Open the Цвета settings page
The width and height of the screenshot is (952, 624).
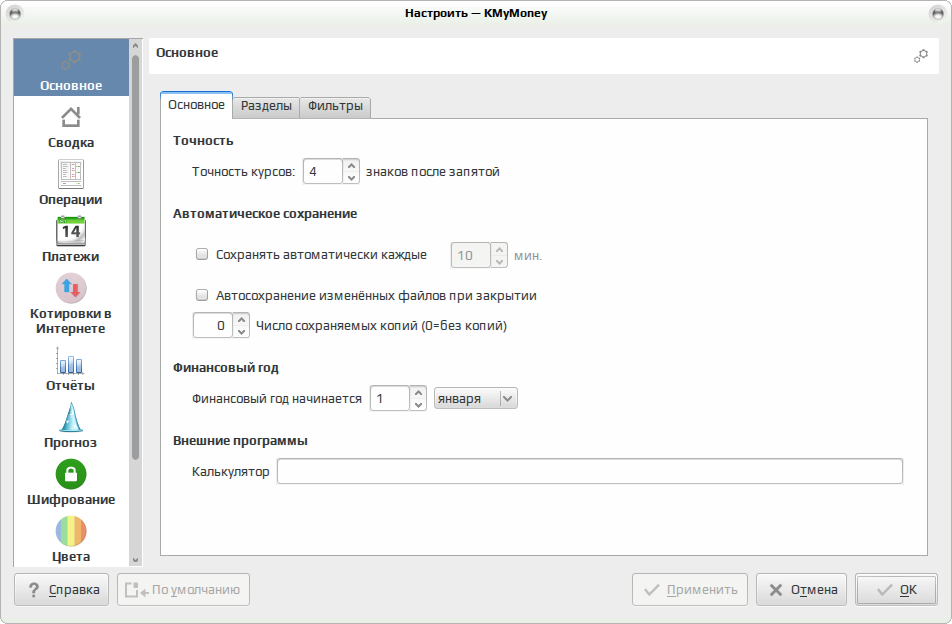point(71,540)
